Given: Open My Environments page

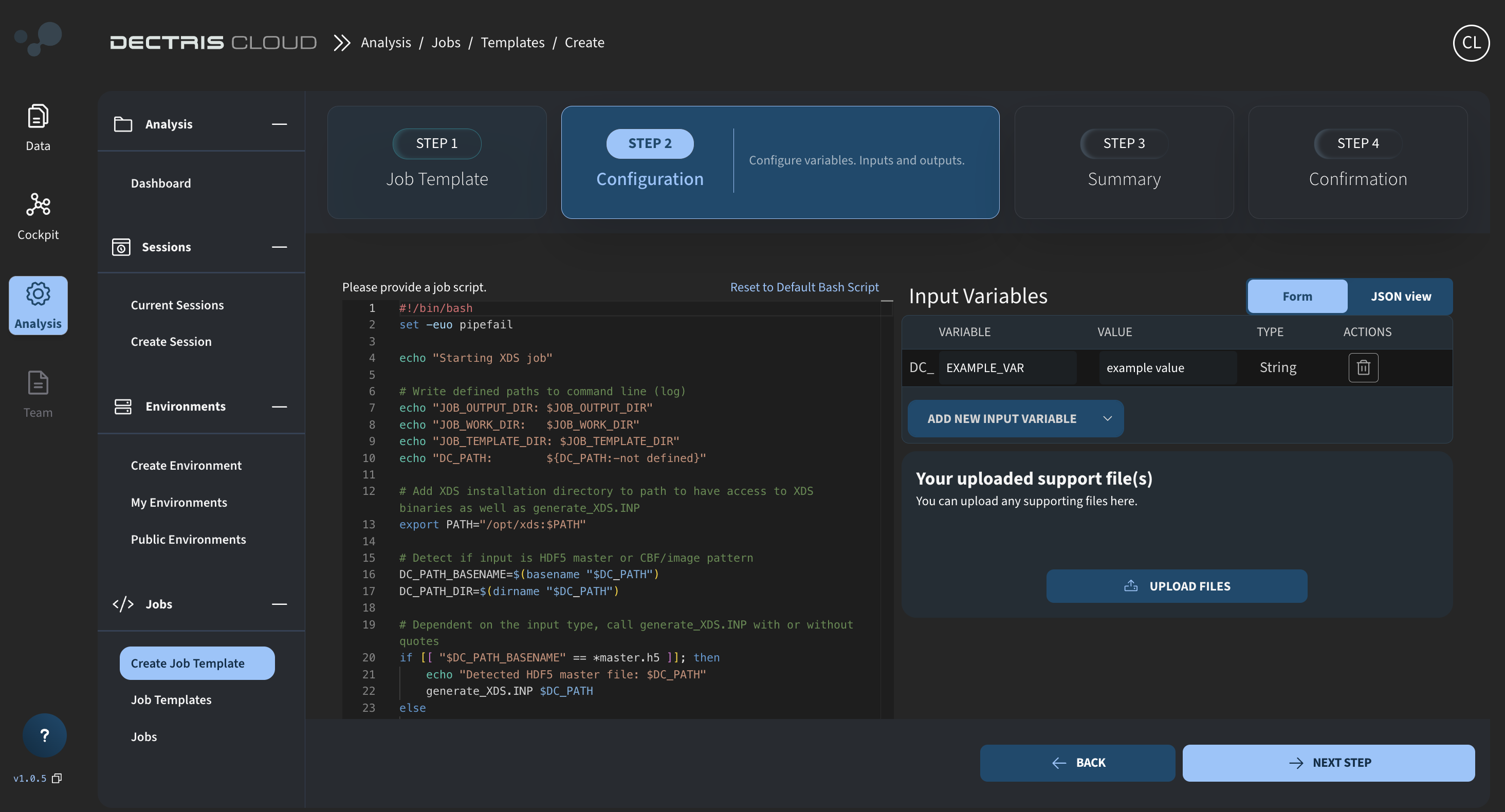Looking at the screenshot, I should tap(179, 503).
